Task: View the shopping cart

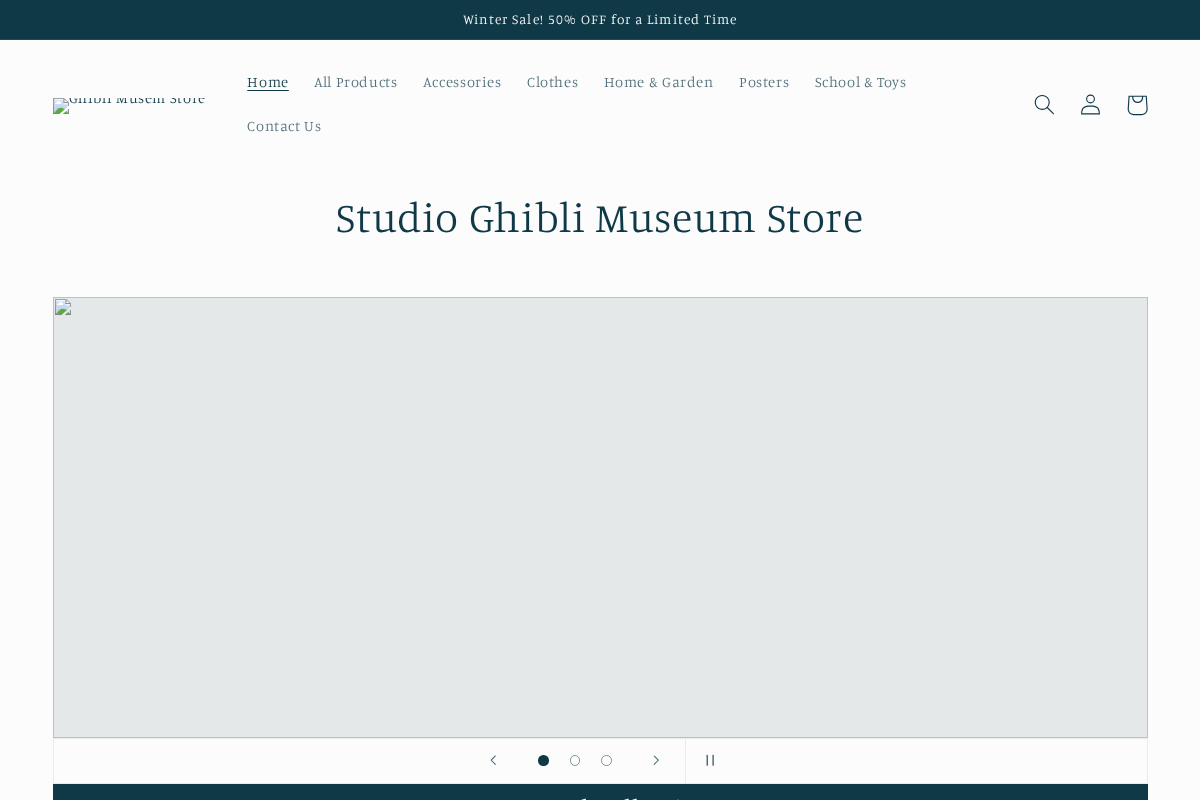Action: 1137,104
